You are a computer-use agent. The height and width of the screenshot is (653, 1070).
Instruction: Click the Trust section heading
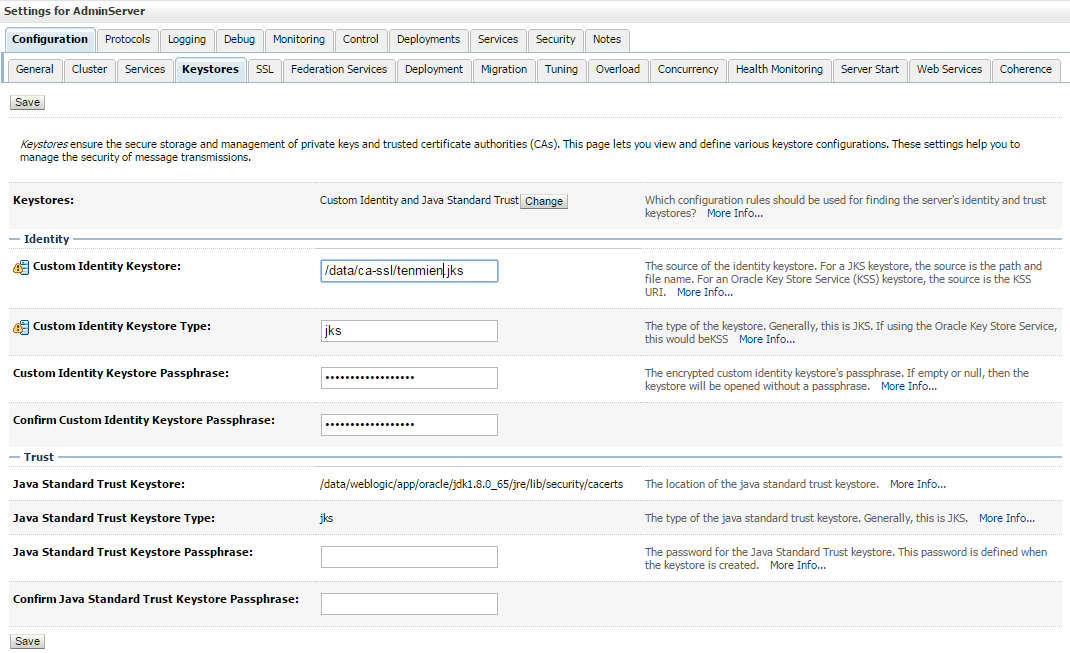[x=39, y=457]
